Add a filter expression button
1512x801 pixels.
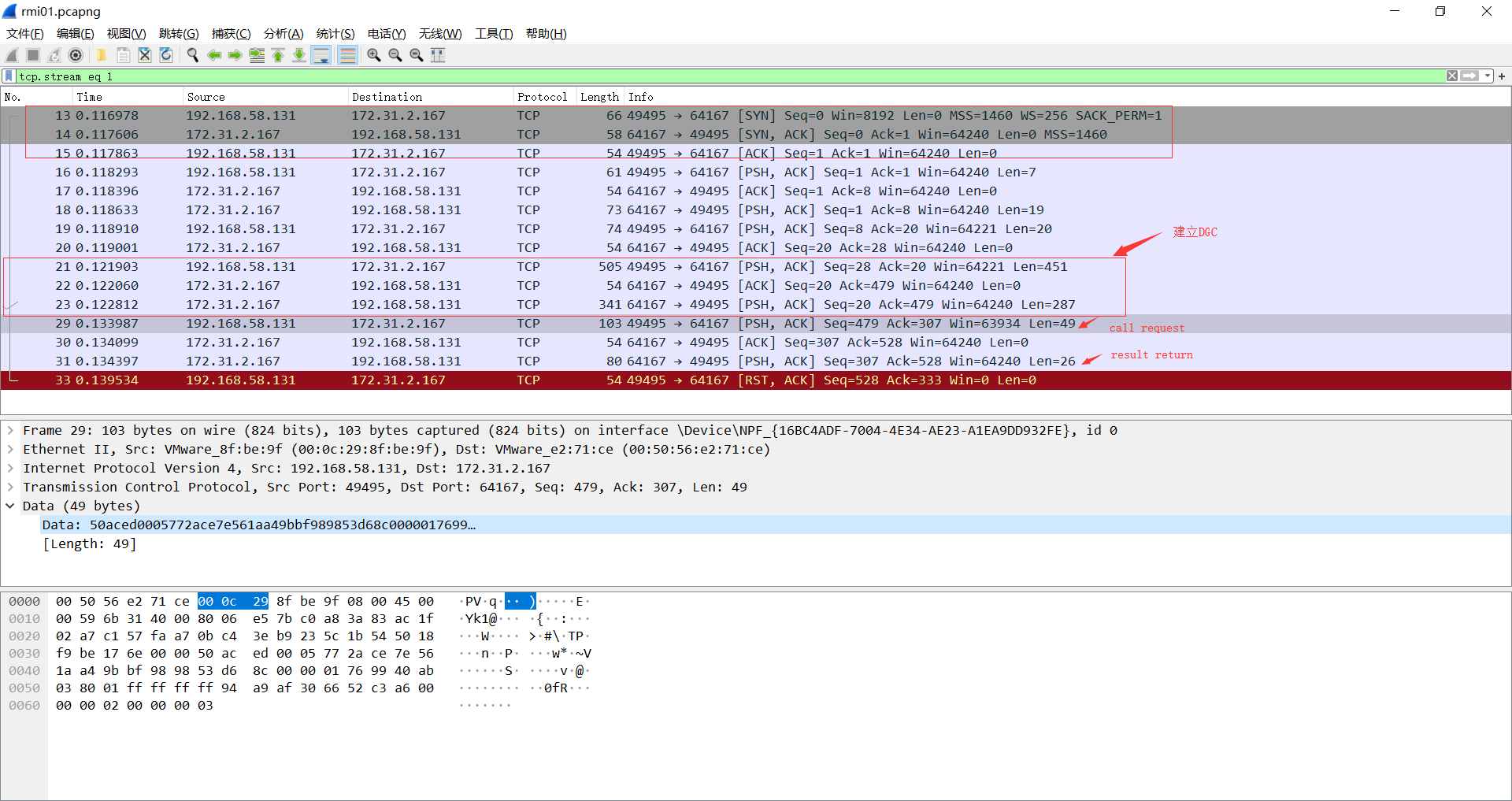click(x=1502, y=76)
